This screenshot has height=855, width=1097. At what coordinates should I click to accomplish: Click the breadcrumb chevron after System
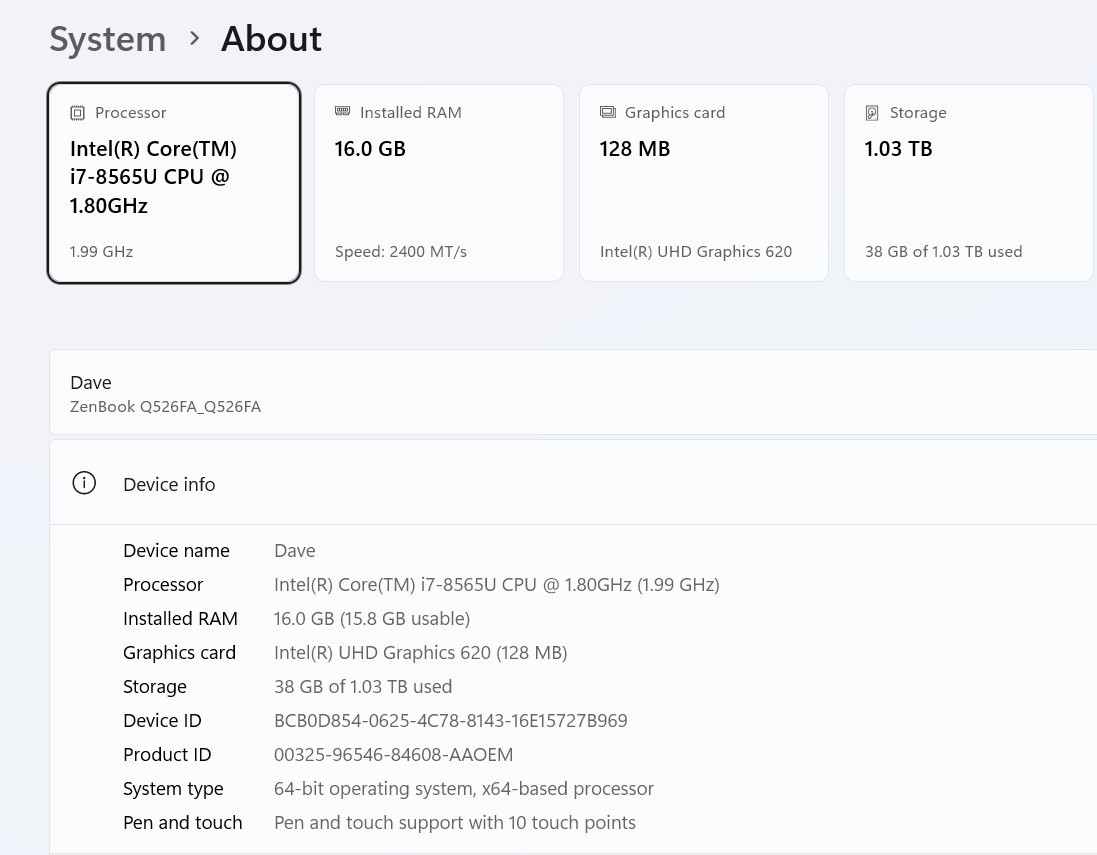click(194, 38)
